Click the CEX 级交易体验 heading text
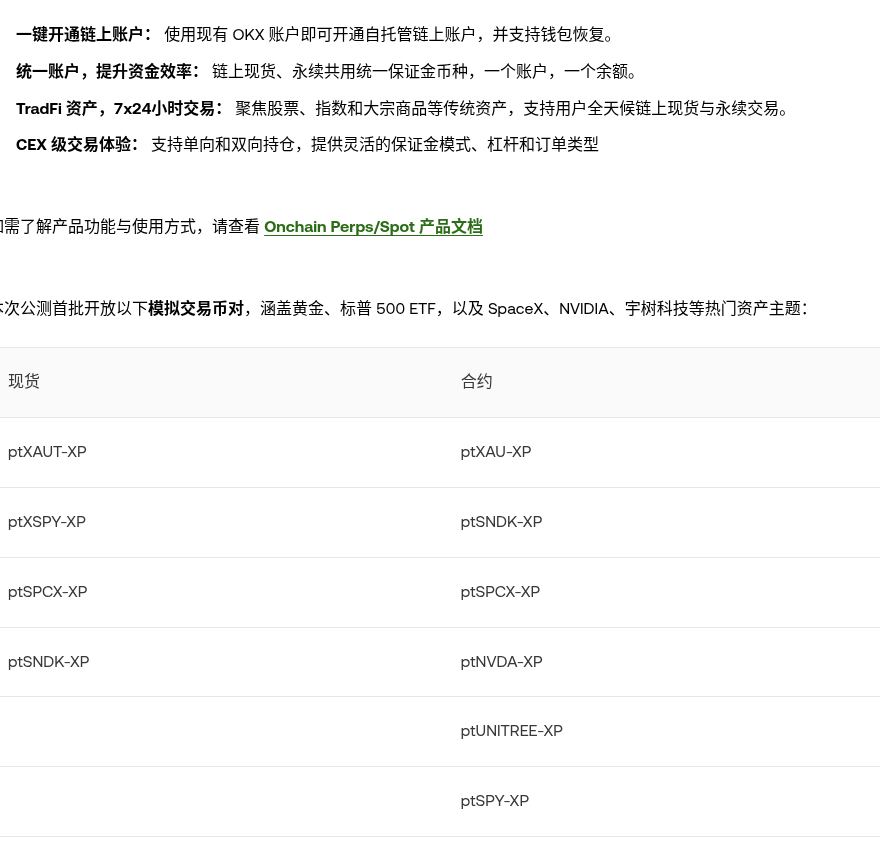Image resolution: width=880 pixels, height=850 pixels. coord(77,145)
